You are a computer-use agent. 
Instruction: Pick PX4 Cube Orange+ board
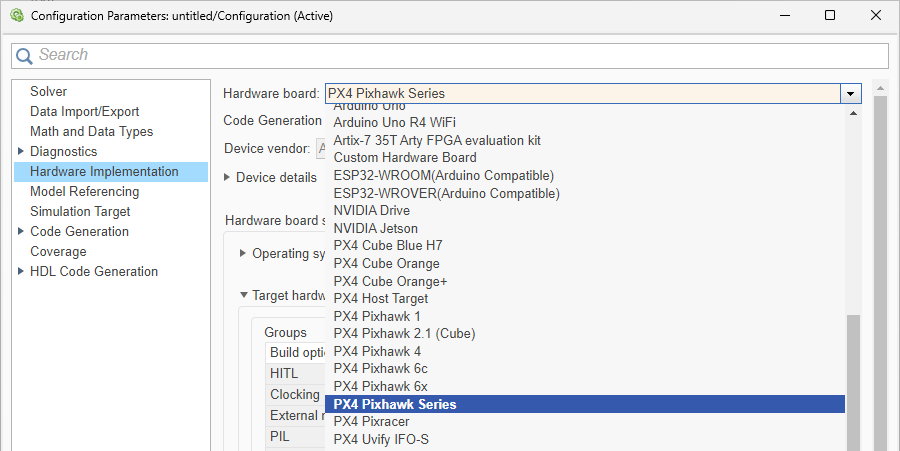[x=390, y=281]
